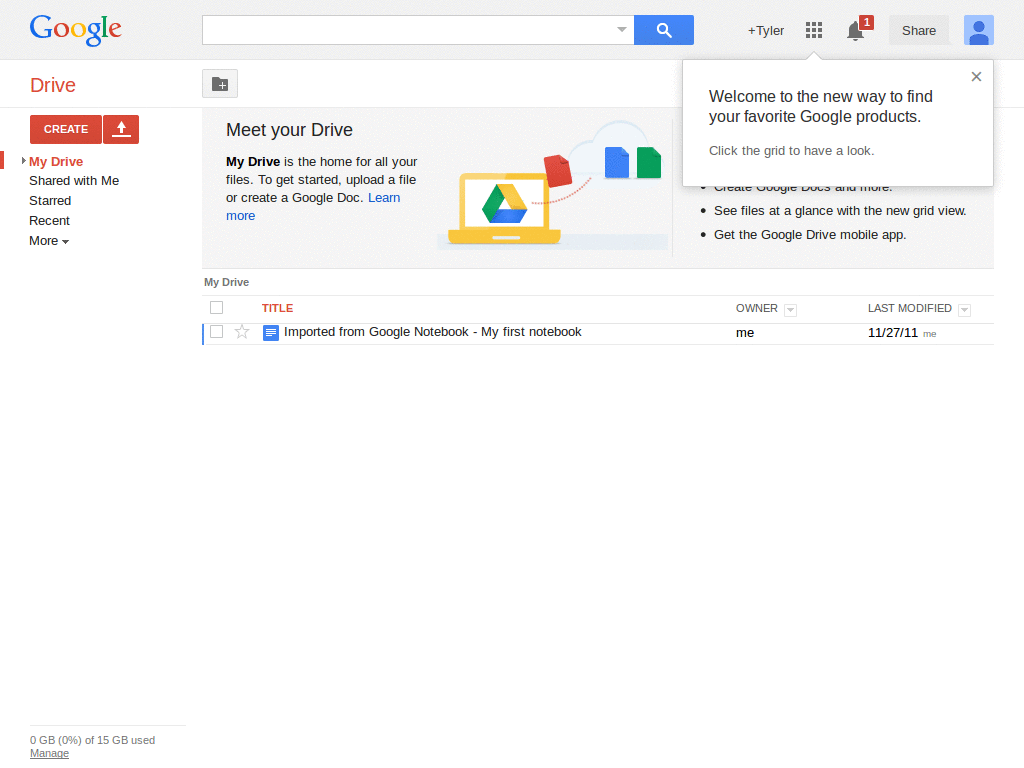
Task: Open the profile avatar in the top bar
Action: (978, 30)
